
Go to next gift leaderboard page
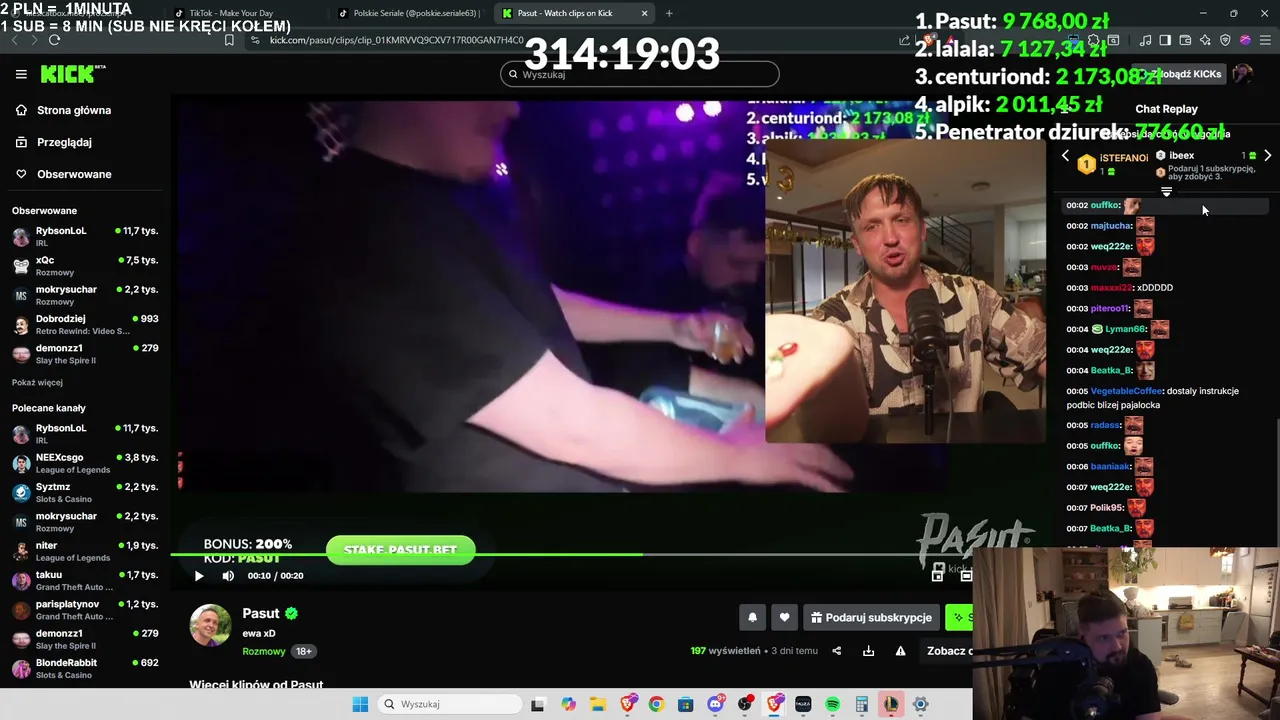[x=1267, y=156]
